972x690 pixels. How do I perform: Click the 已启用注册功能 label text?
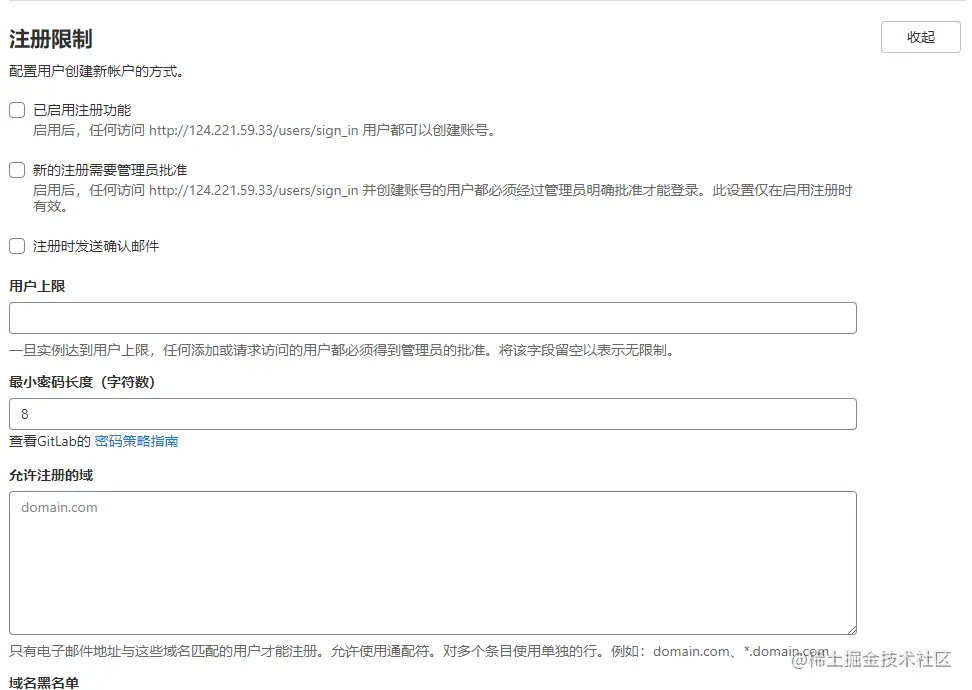(82, 110)
